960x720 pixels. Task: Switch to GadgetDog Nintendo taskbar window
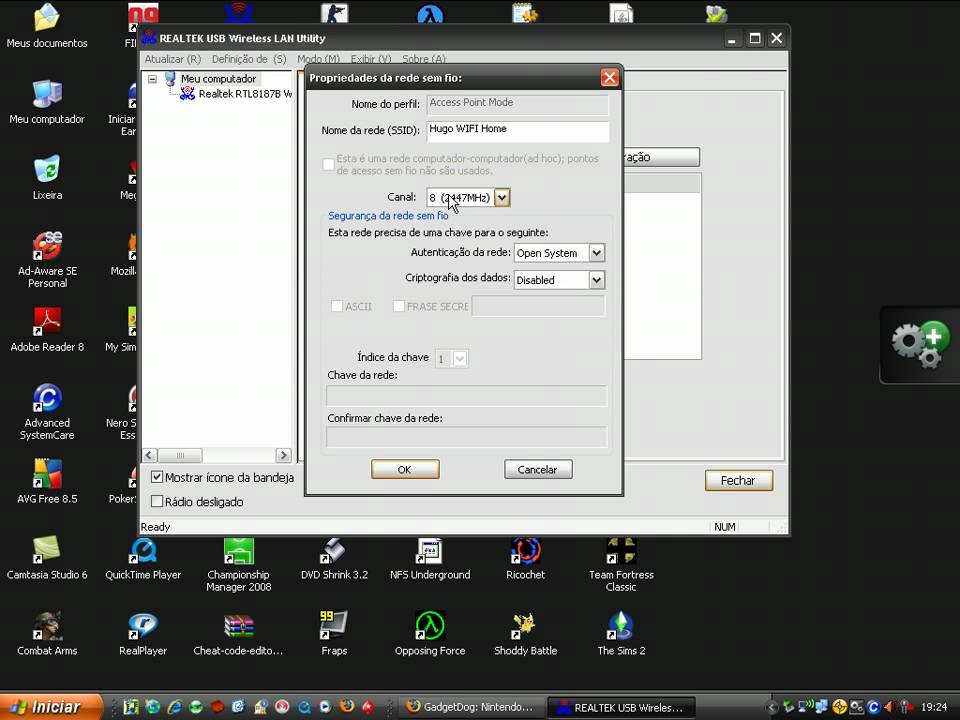470,707
